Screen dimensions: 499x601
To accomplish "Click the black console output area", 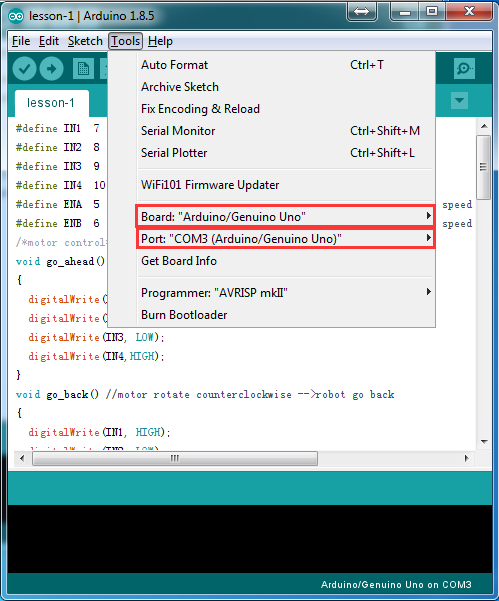I will point(250,539).
